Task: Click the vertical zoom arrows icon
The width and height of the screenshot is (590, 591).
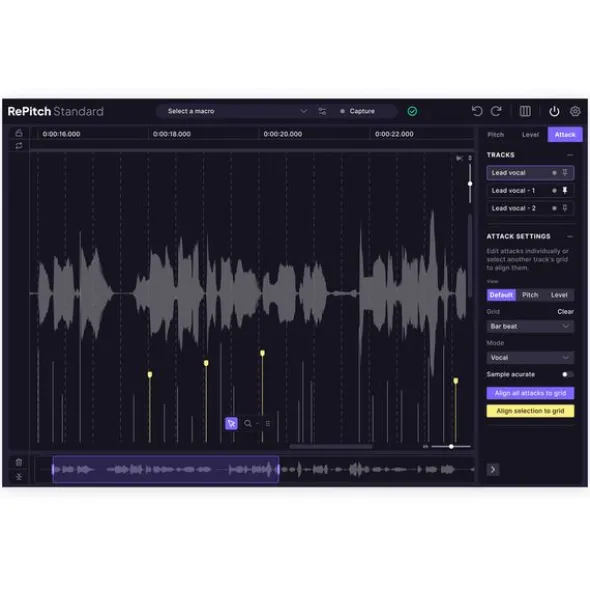Action: pyautogui.click(x=470, y=158)
